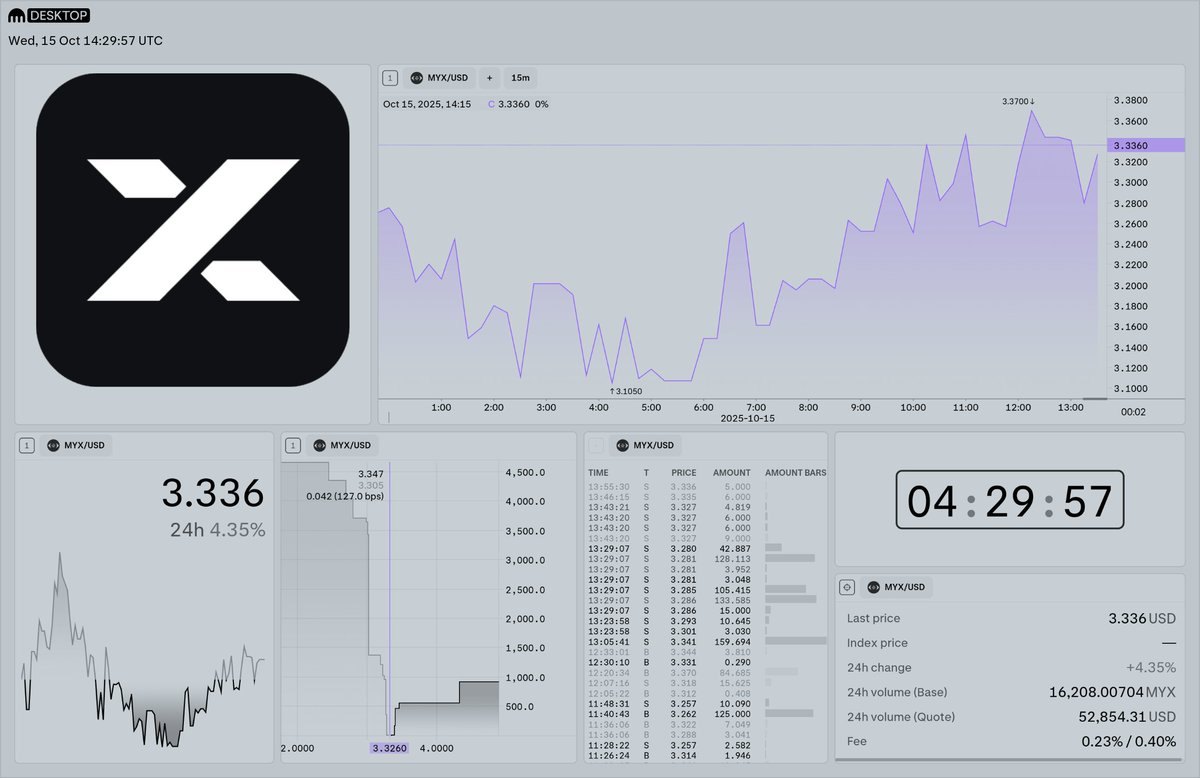This screenshot has width=1200, height=778.
Task: Click the Kraken logo icon
Action: tap(16, 16)
